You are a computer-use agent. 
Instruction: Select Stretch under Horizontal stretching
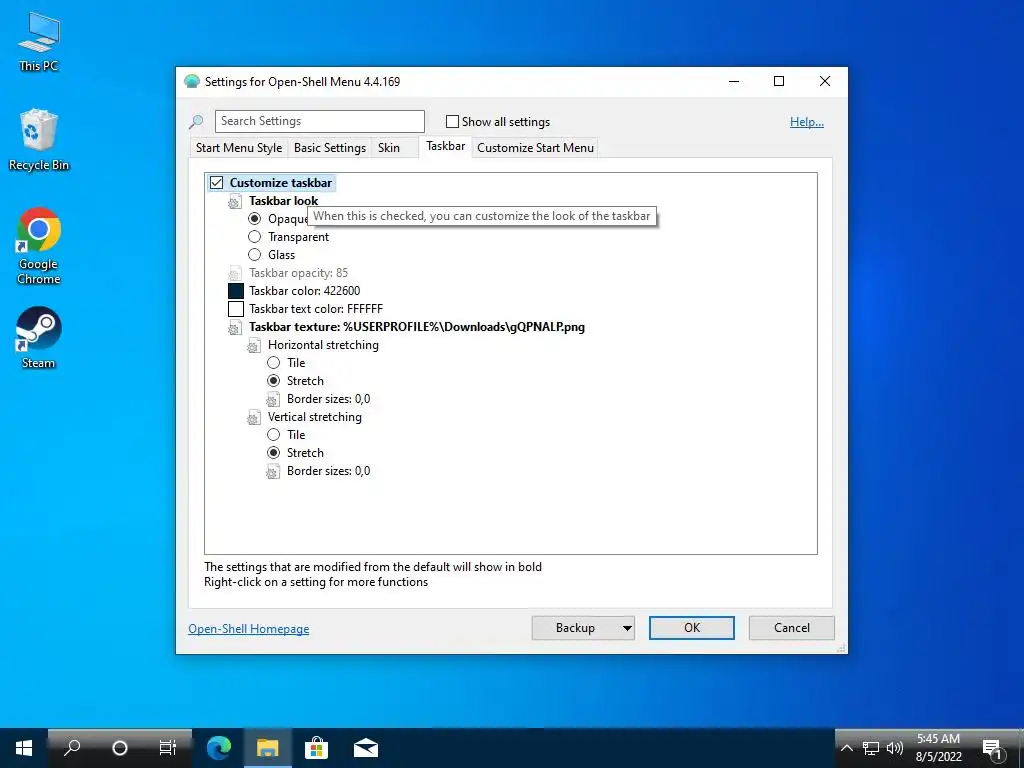274,381
